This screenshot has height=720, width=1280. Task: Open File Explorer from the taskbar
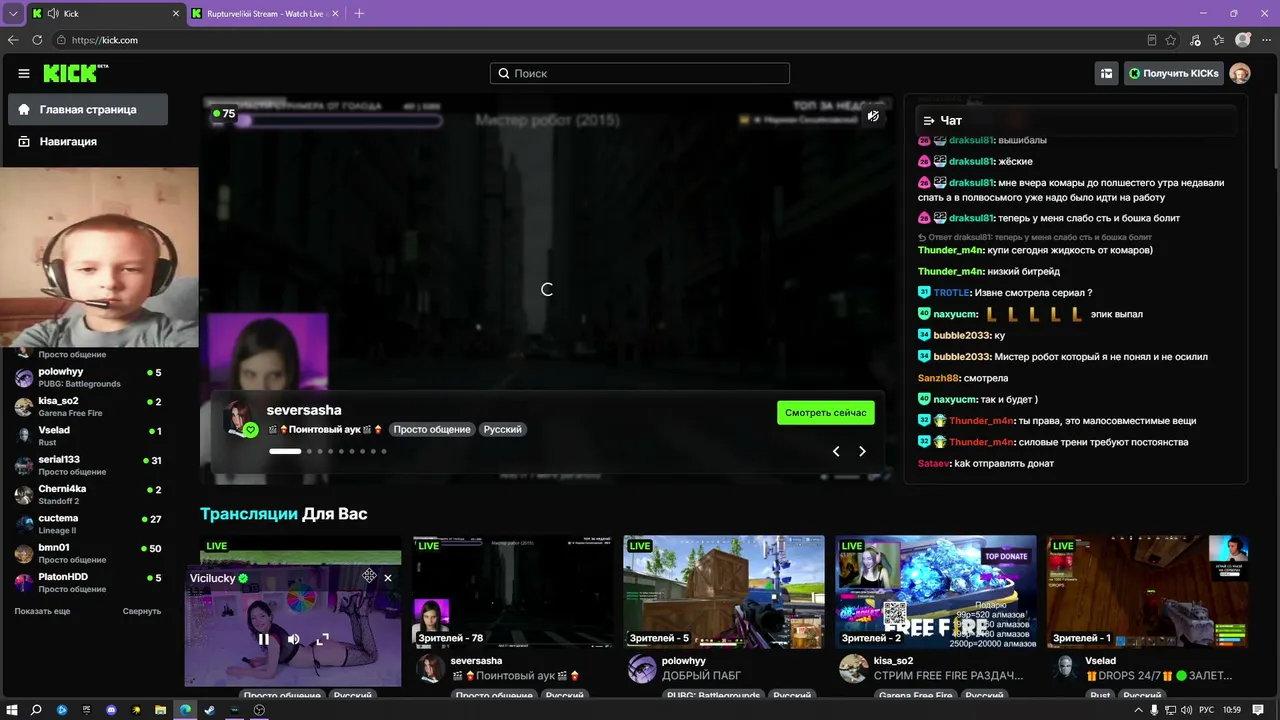tap(160, 710)
